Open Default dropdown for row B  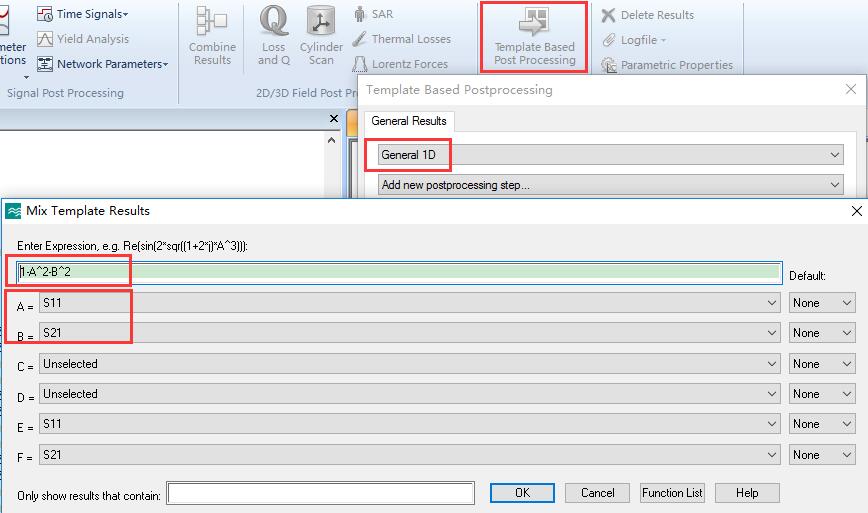(x=822, y=333)
